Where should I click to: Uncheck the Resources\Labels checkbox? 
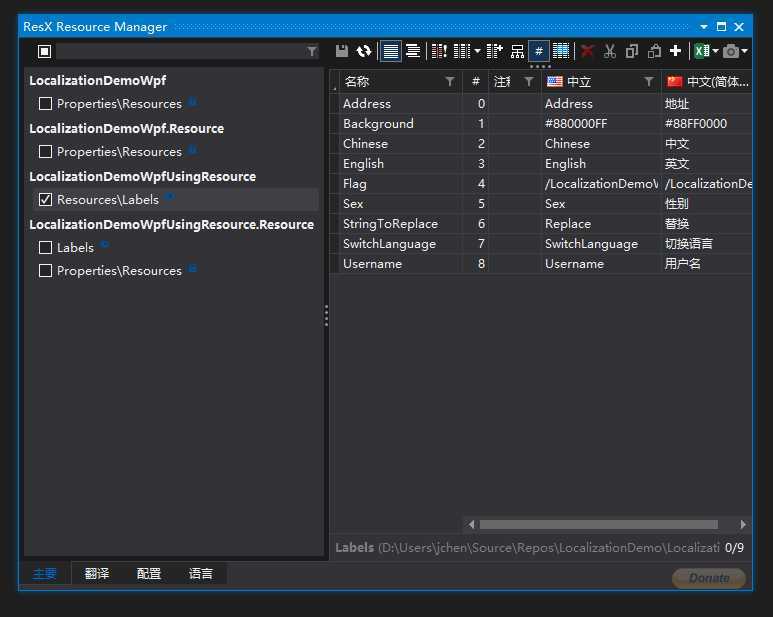click(x=45, y=200)
